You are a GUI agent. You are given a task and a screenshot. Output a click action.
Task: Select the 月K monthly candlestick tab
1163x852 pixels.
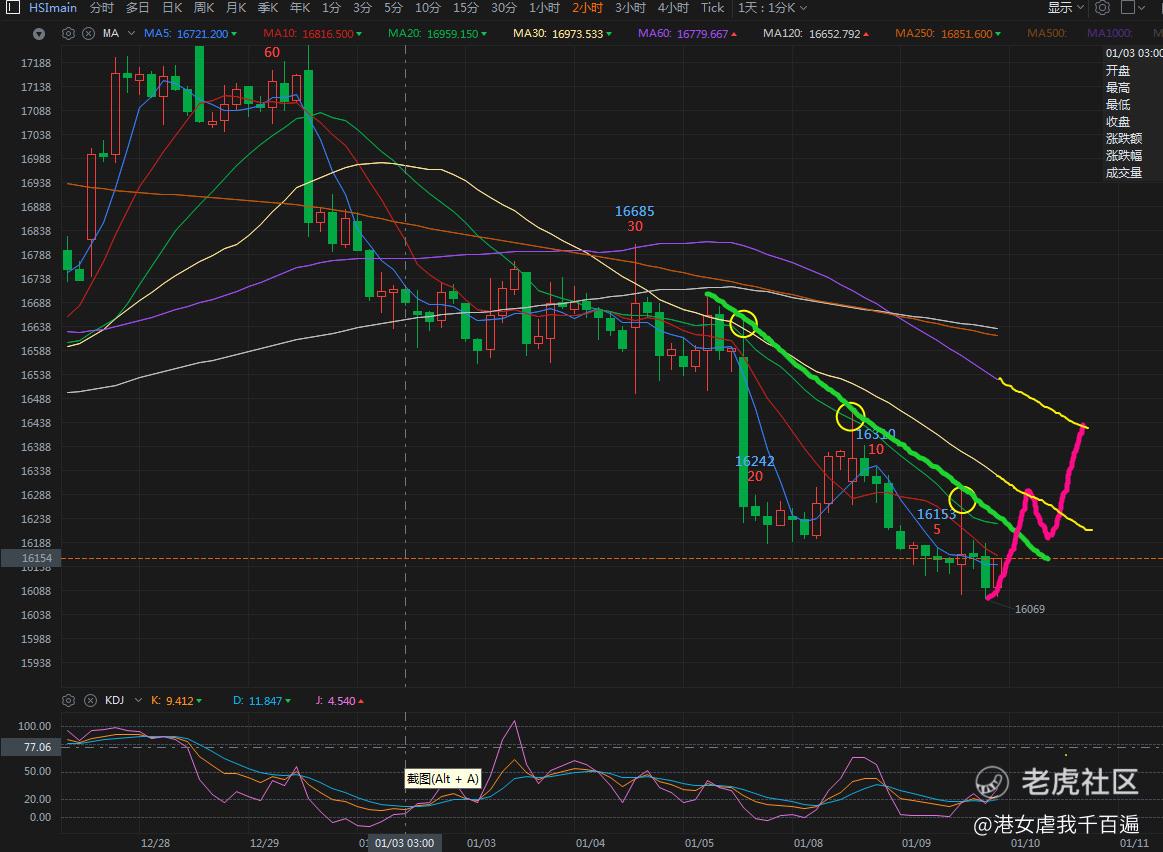tap(236, 8)
